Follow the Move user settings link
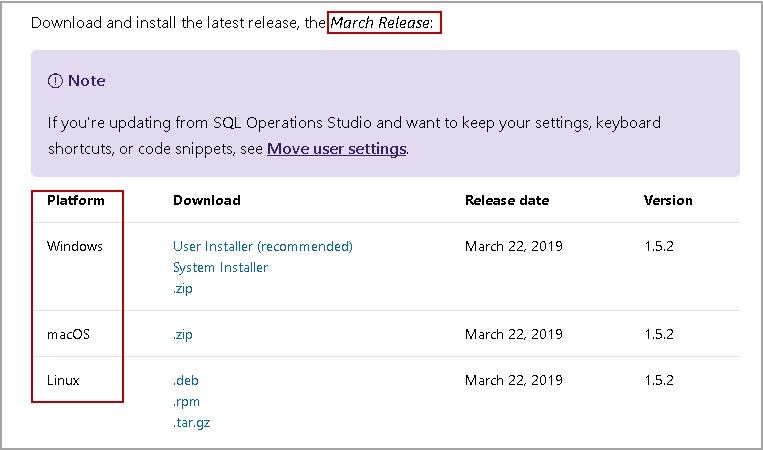763x450 pixels. point(336,149)
